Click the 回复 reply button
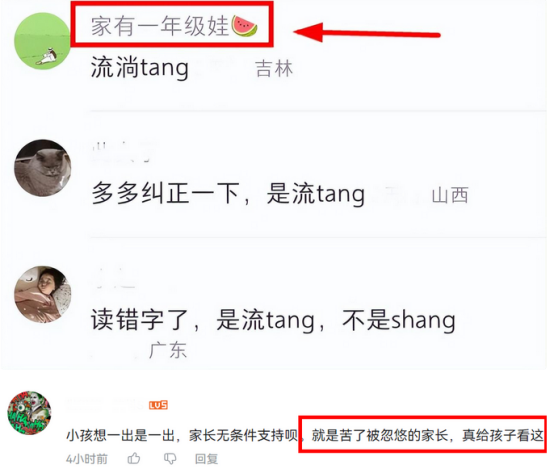 pos(206,459)
